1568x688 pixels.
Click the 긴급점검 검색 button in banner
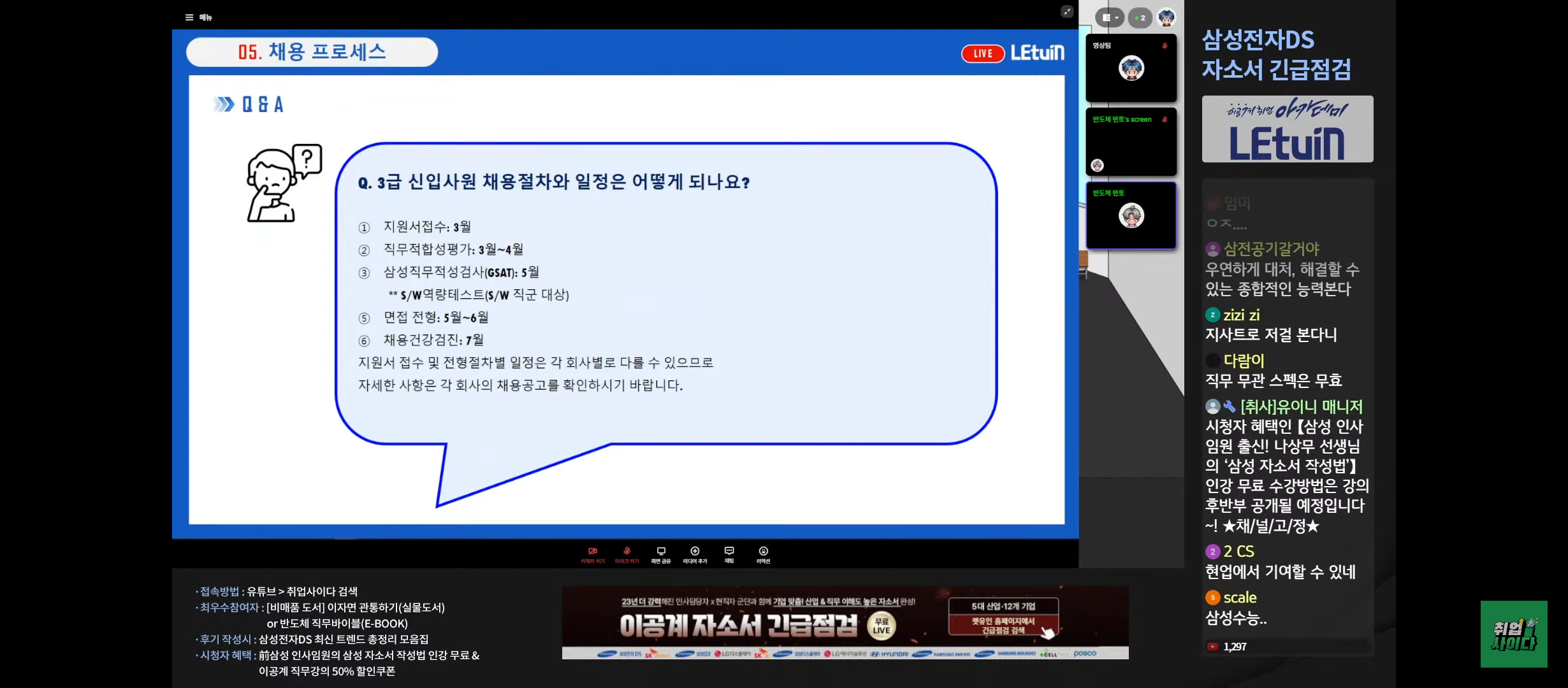(x=1003, y=625)
